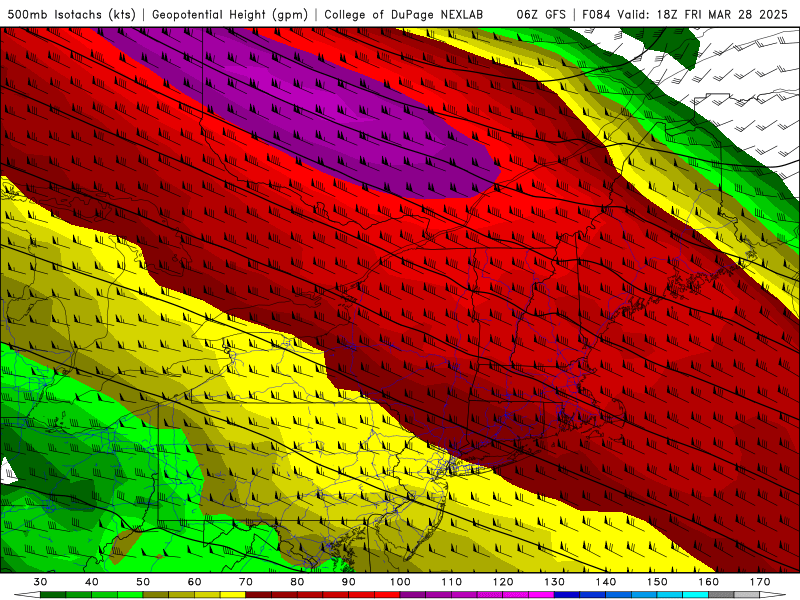Click the 80 label on the color scale
The width and height of the screenshot is (800, 600).
[297, 582]
